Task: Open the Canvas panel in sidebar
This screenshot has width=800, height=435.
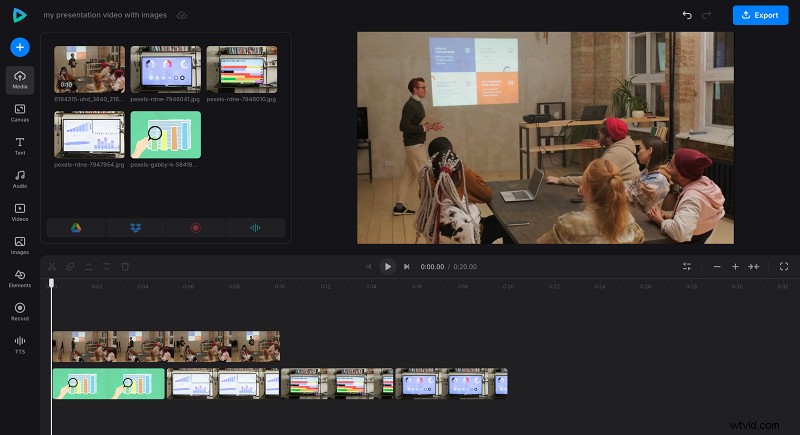Action: pyautogui.click(x=20, y=112)
